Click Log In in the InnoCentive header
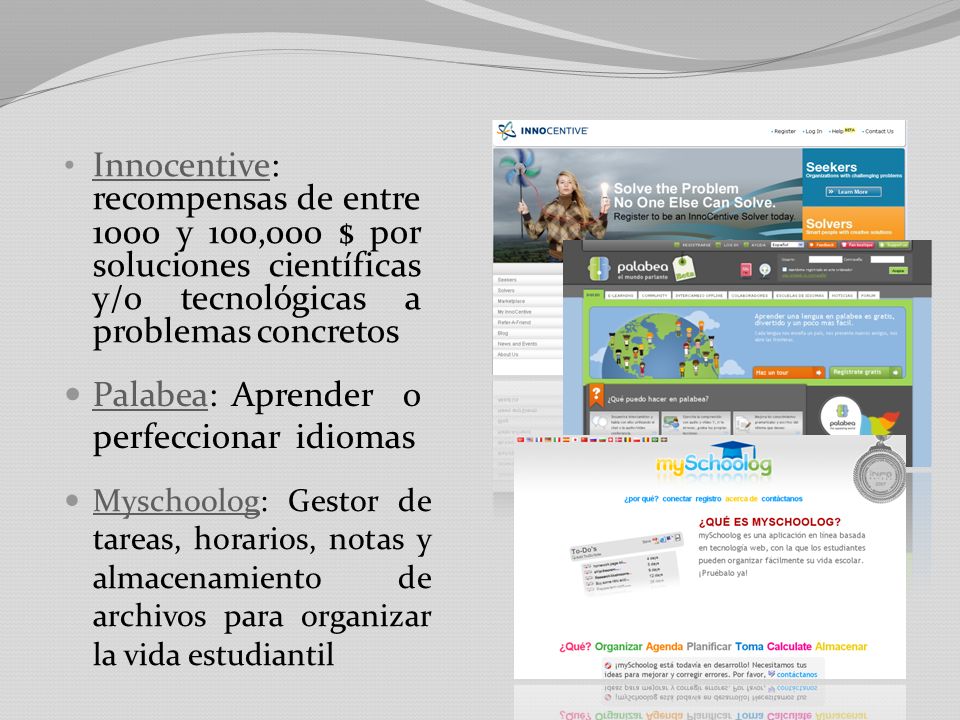The image size is (960, 720). click(812, 131)
